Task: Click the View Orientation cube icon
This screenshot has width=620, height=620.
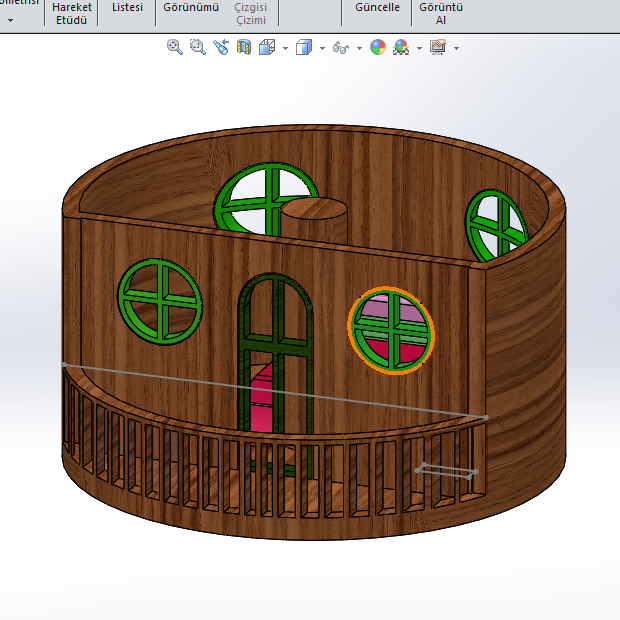Action: point(267,47)
